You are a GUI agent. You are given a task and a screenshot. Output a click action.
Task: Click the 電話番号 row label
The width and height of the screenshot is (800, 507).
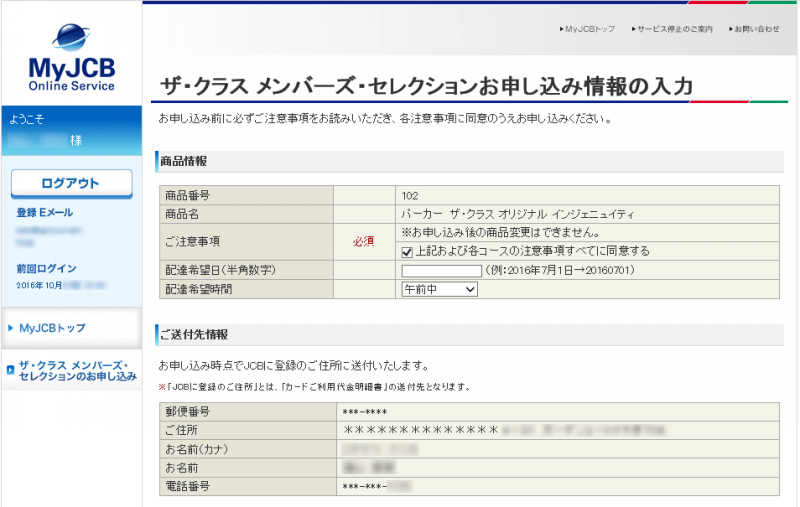point(187,486)
